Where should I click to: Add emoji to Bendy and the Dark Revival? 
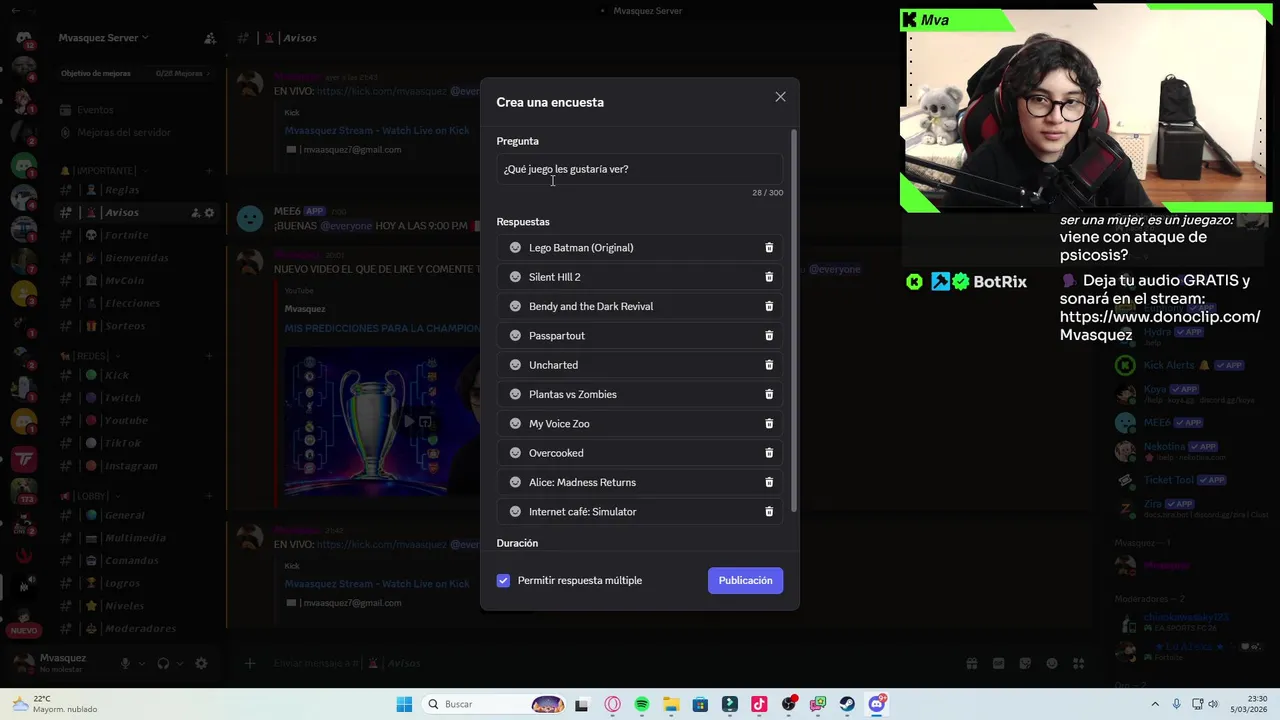[x=515, y=306]
